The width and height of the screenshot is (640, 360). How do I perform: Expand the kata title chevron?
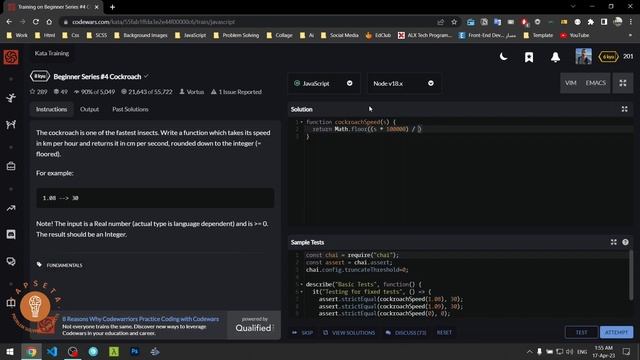(x=146, y=76)
